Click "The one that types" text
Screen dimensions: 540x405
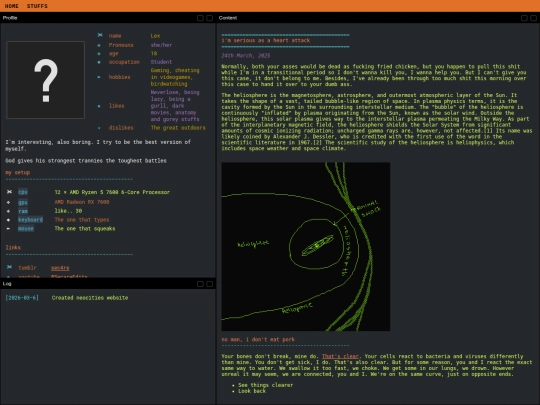(x=82, y=220)
